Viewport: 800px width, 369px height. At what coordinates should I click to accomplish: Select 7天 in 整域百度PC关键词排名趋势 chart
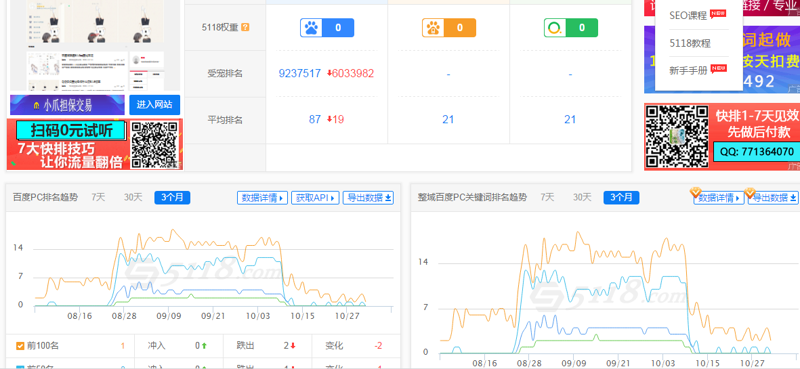(547, 198)
